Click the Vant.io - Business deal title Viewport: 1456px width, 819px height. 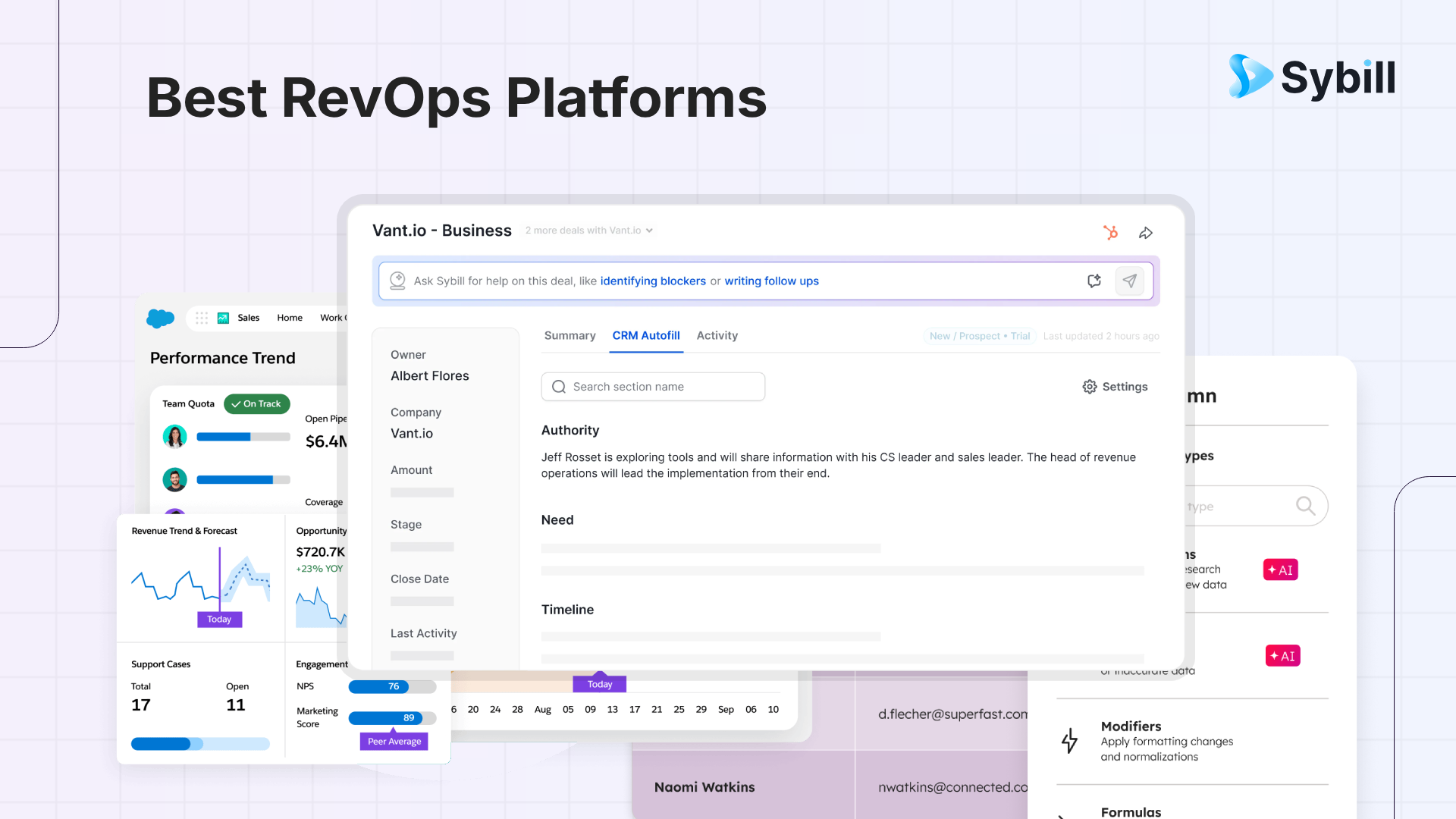442,231
